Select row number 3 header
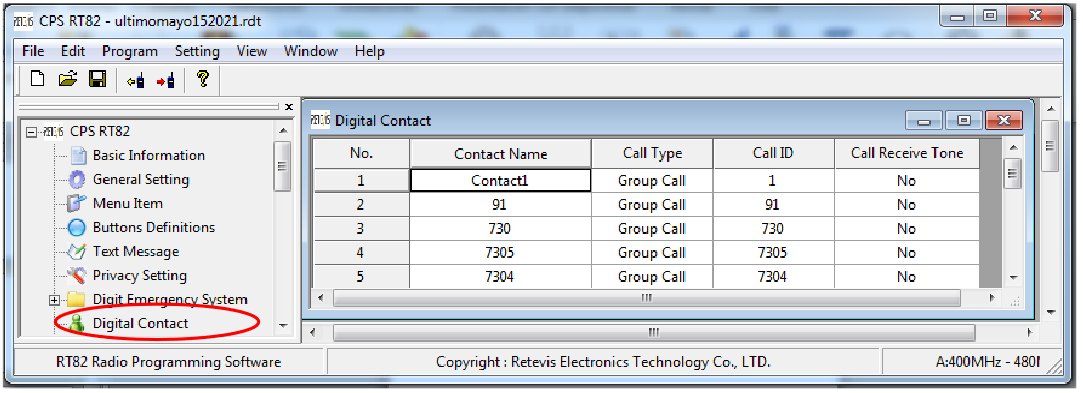Screen dimensions: 1083x393 pos(361,229)
